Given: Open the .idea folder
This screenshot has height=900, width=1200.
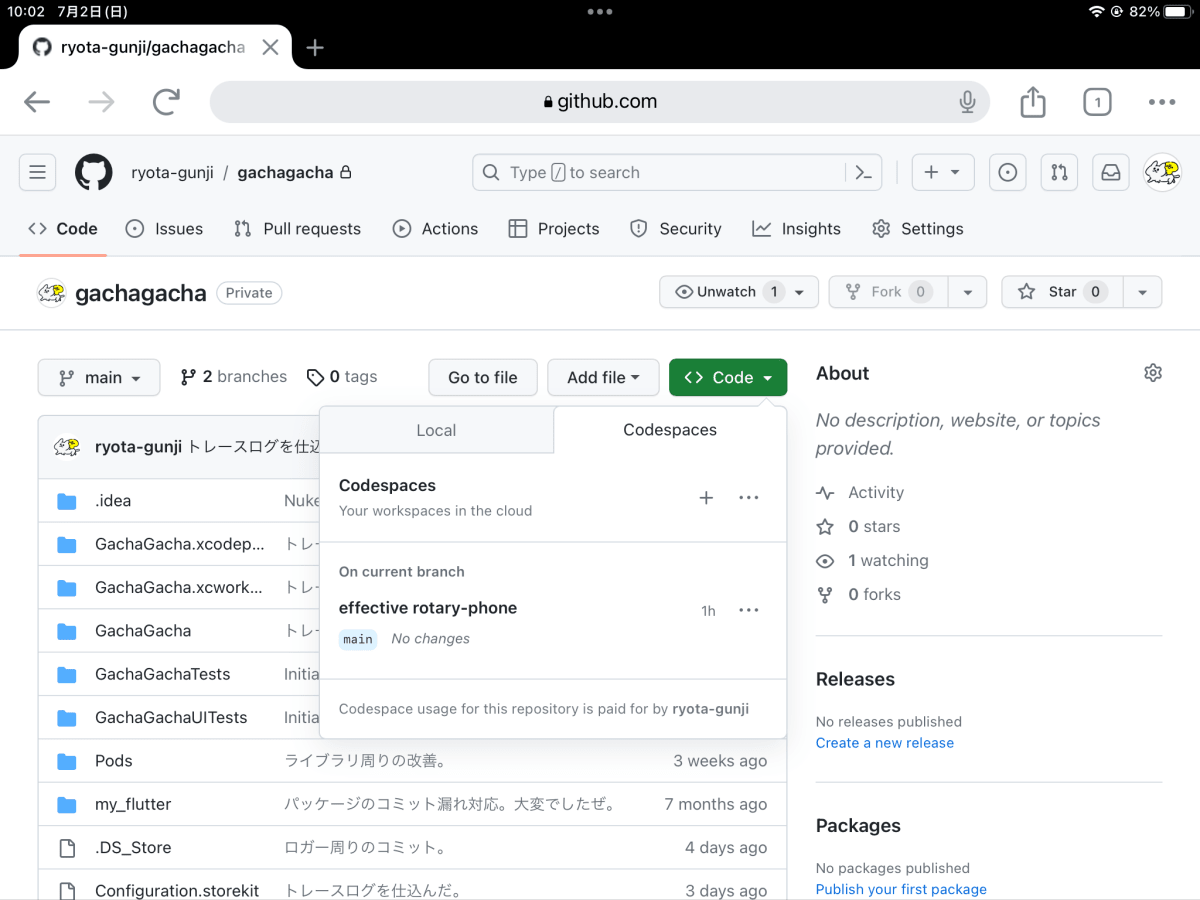Looking at the screenshot, I should pyautogui.click(x=113, y=501).
